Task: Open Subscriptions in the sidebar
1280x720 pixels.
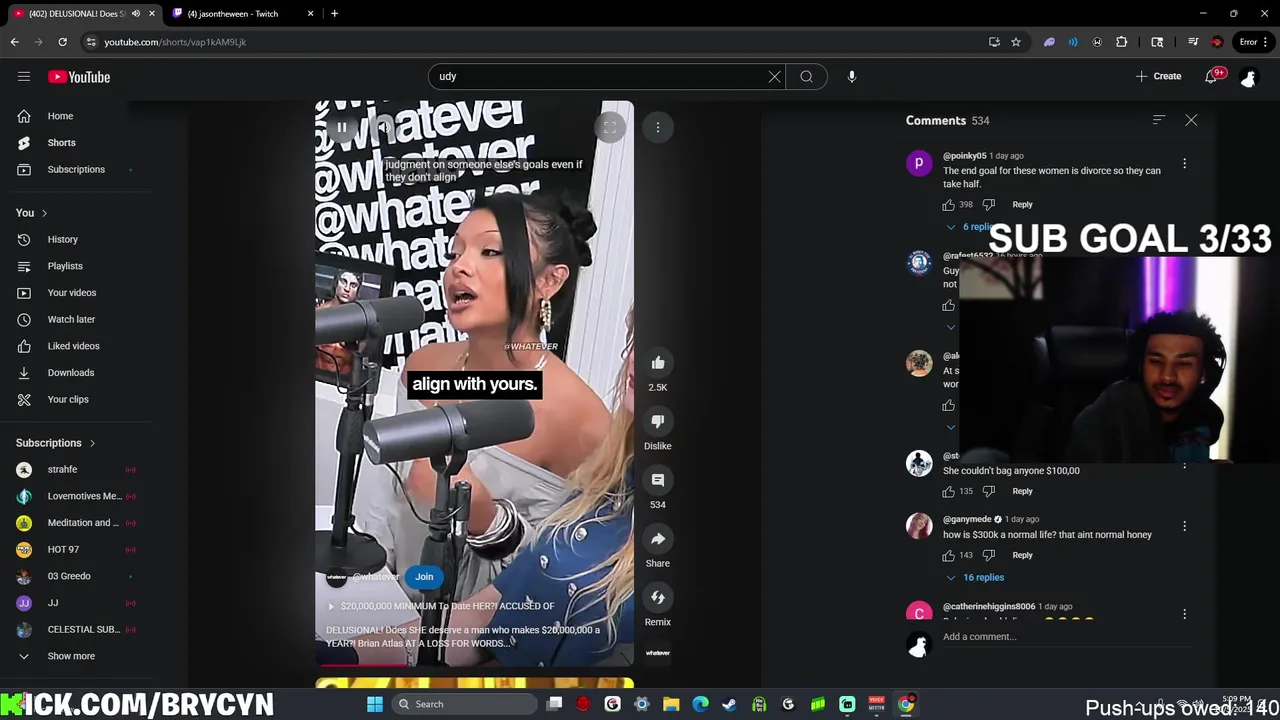Action: (76, 169)
